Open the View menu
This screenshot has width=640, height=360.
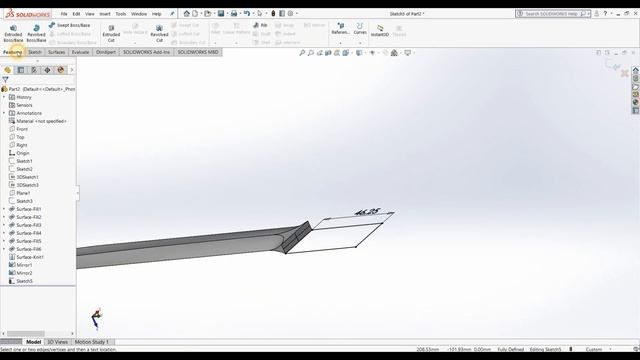[89, 14]
